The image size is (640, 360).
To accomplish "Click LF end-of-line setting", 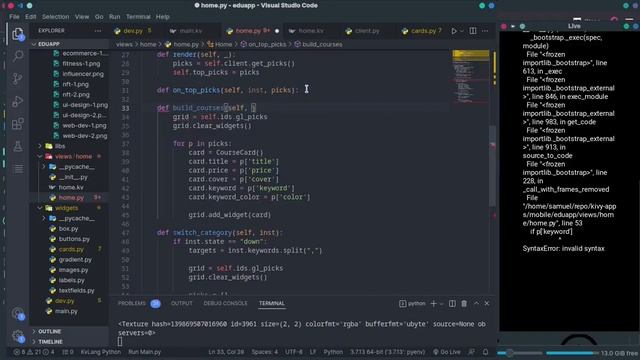I will 313,352.
